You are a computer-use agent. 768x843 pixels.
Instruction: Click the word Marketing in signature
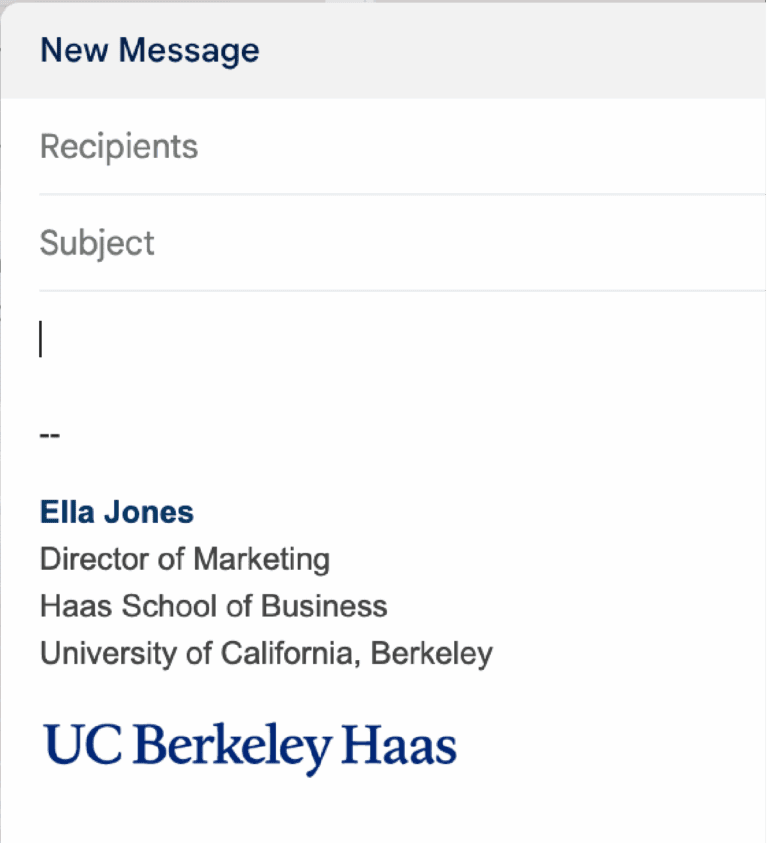click(262, 559)
